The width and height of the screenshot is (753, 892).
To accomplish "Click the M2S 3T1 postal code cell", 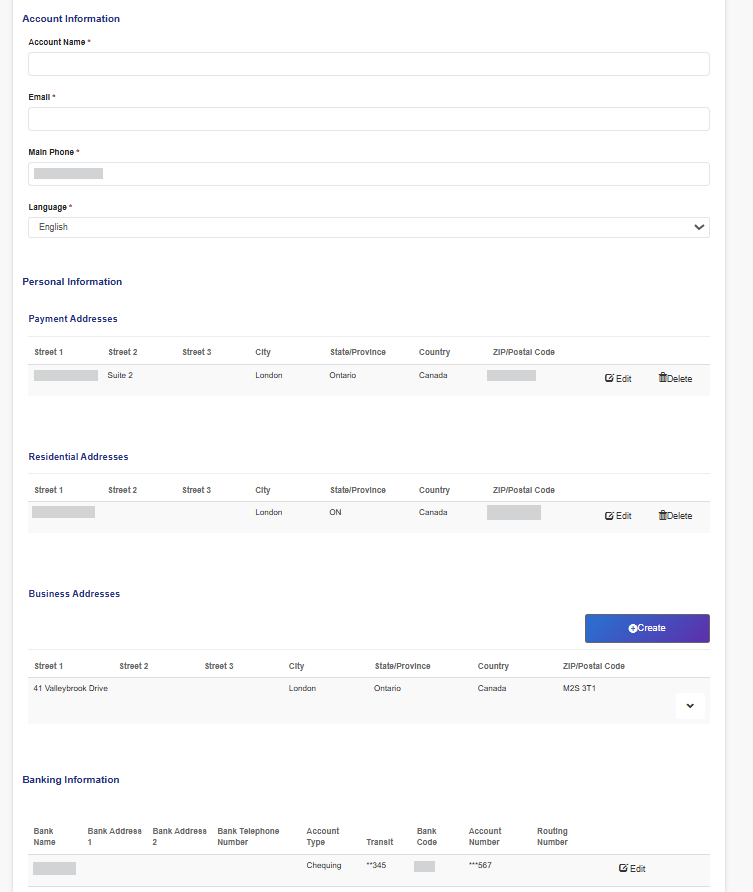I will click(x=578, y=689).
